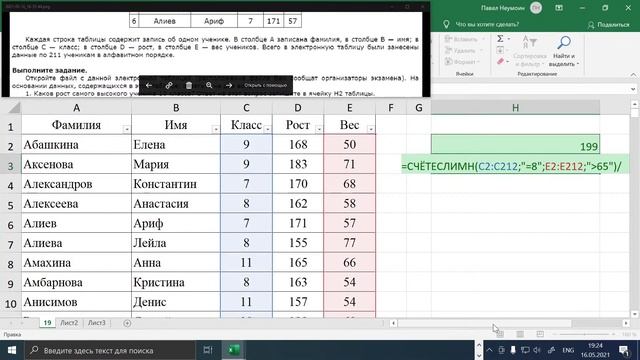This screenshot has height=360, width=640.
Task: Click the Clear eraser icon in Editing group
Action: point(500,61)
